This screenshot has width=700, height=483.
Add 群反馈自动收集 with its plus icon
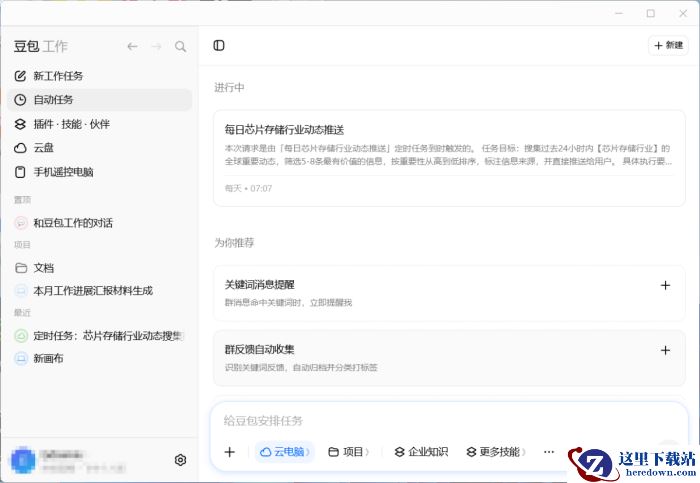[665, 350]
